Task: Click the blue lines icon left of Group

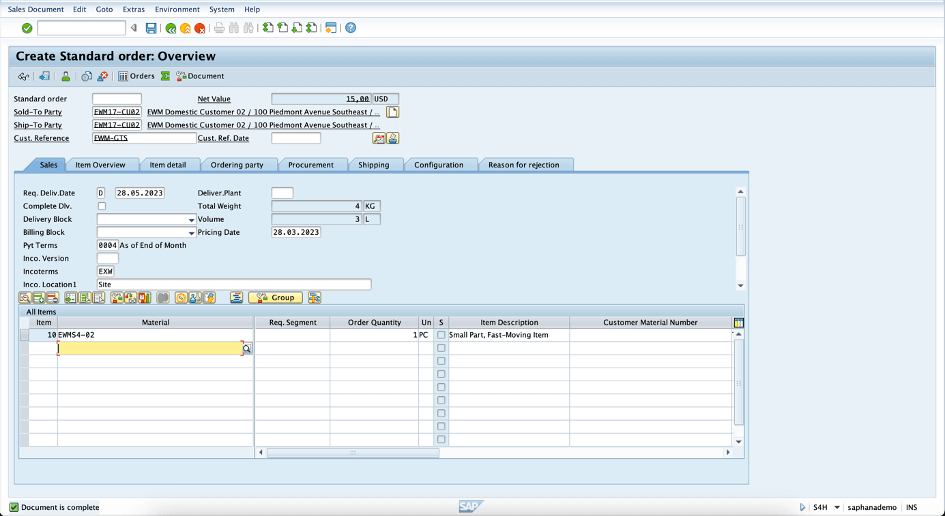Action: pos(236,298)
